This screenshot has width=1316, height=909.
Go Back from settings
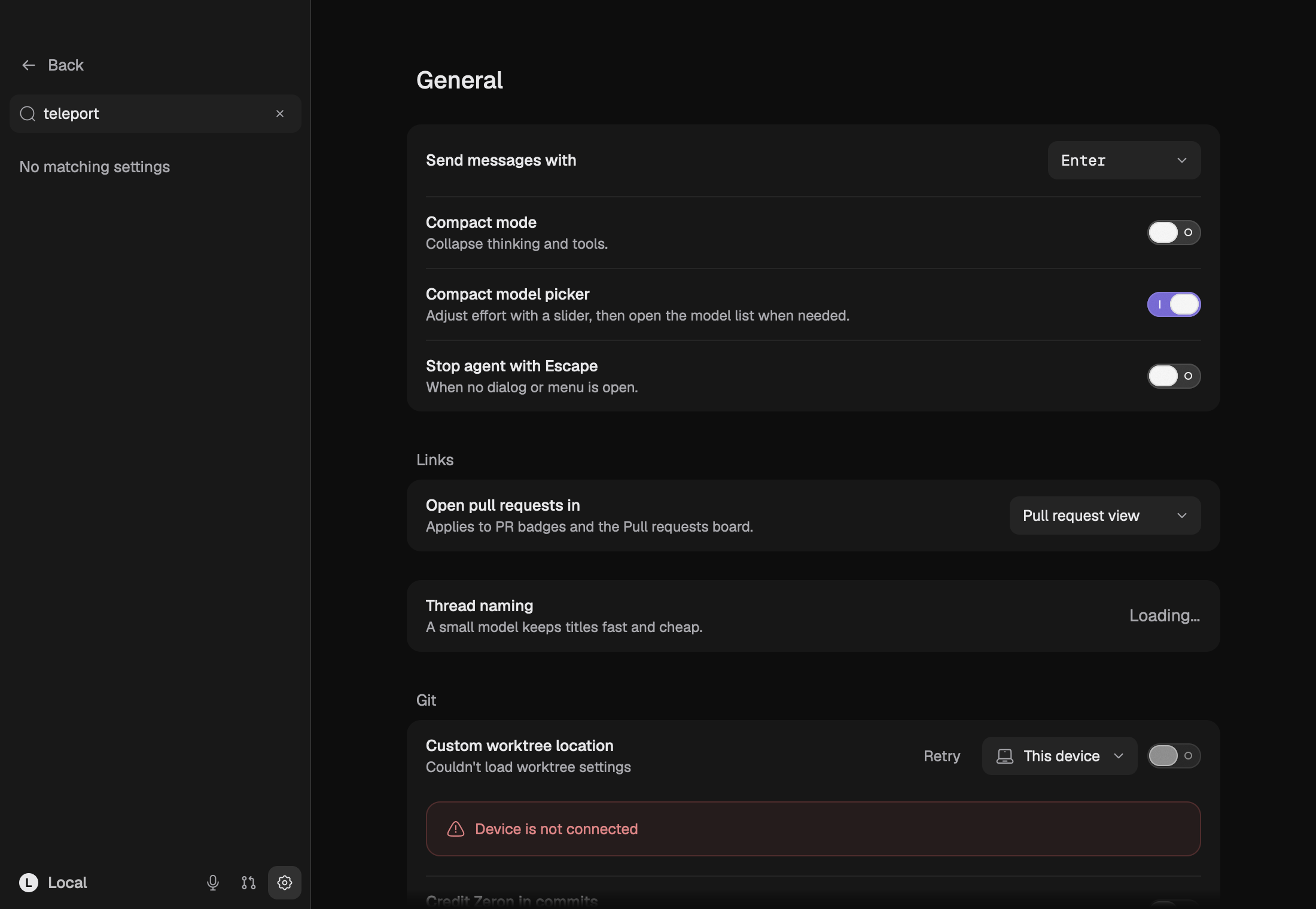(53, 65)
